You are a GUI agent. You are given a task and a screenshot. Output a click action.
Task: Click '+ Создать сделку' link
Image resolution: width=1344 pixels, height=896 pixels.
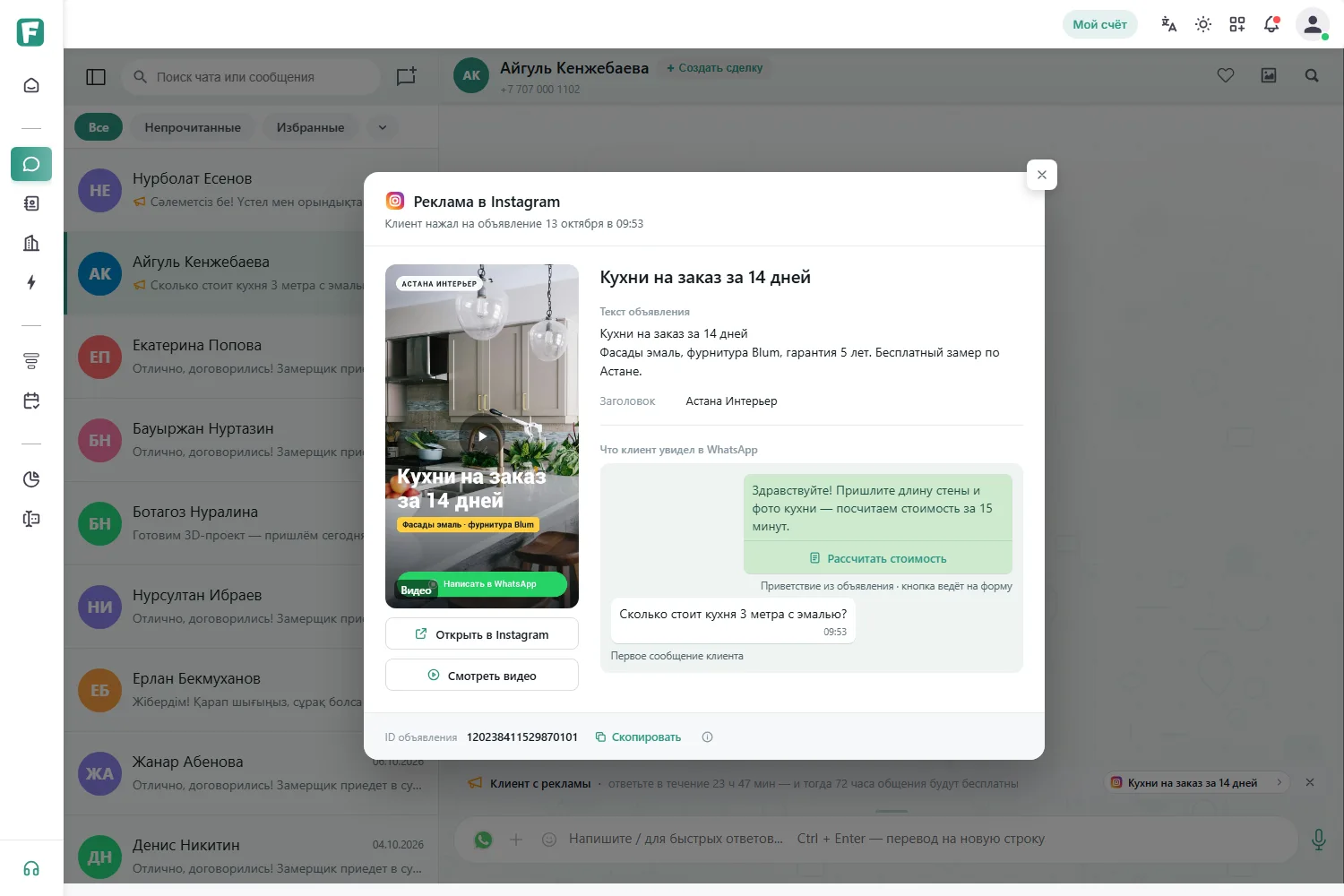(715, 68)
